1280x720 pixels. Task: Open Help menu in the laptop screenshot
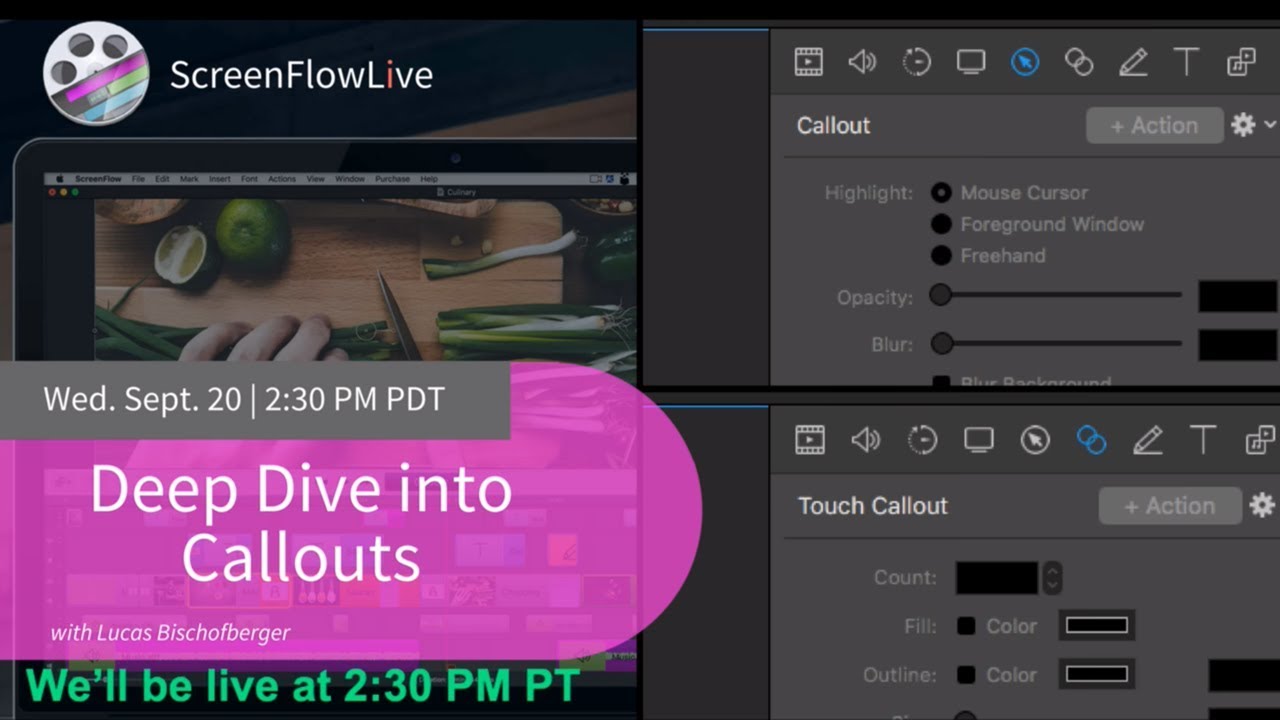point(429,179)
